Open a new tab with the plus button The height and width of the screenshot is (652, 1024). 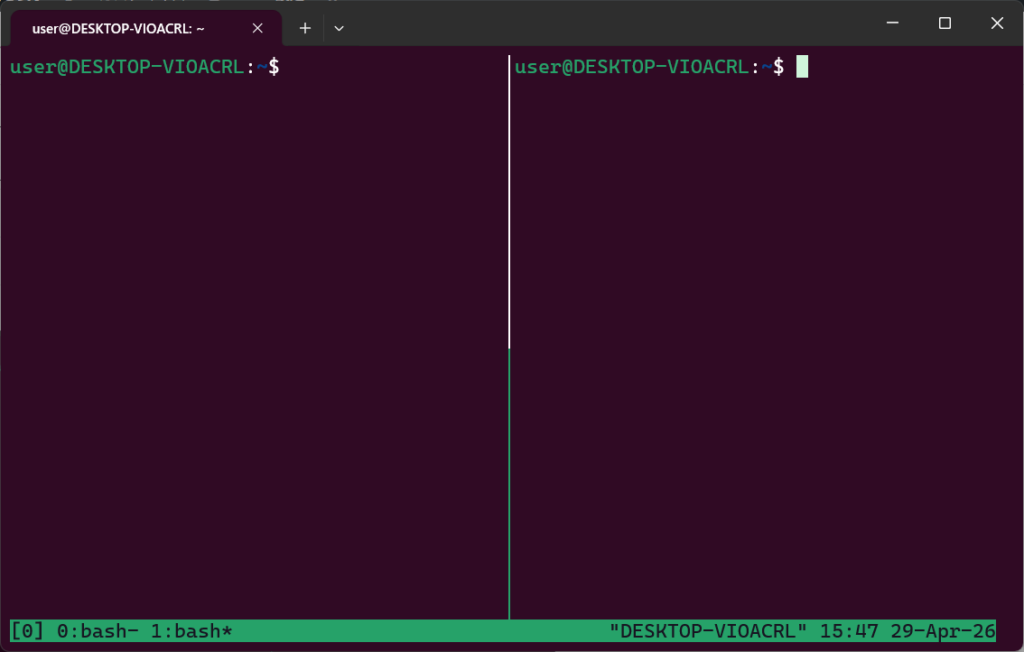(x=305, y=28)
